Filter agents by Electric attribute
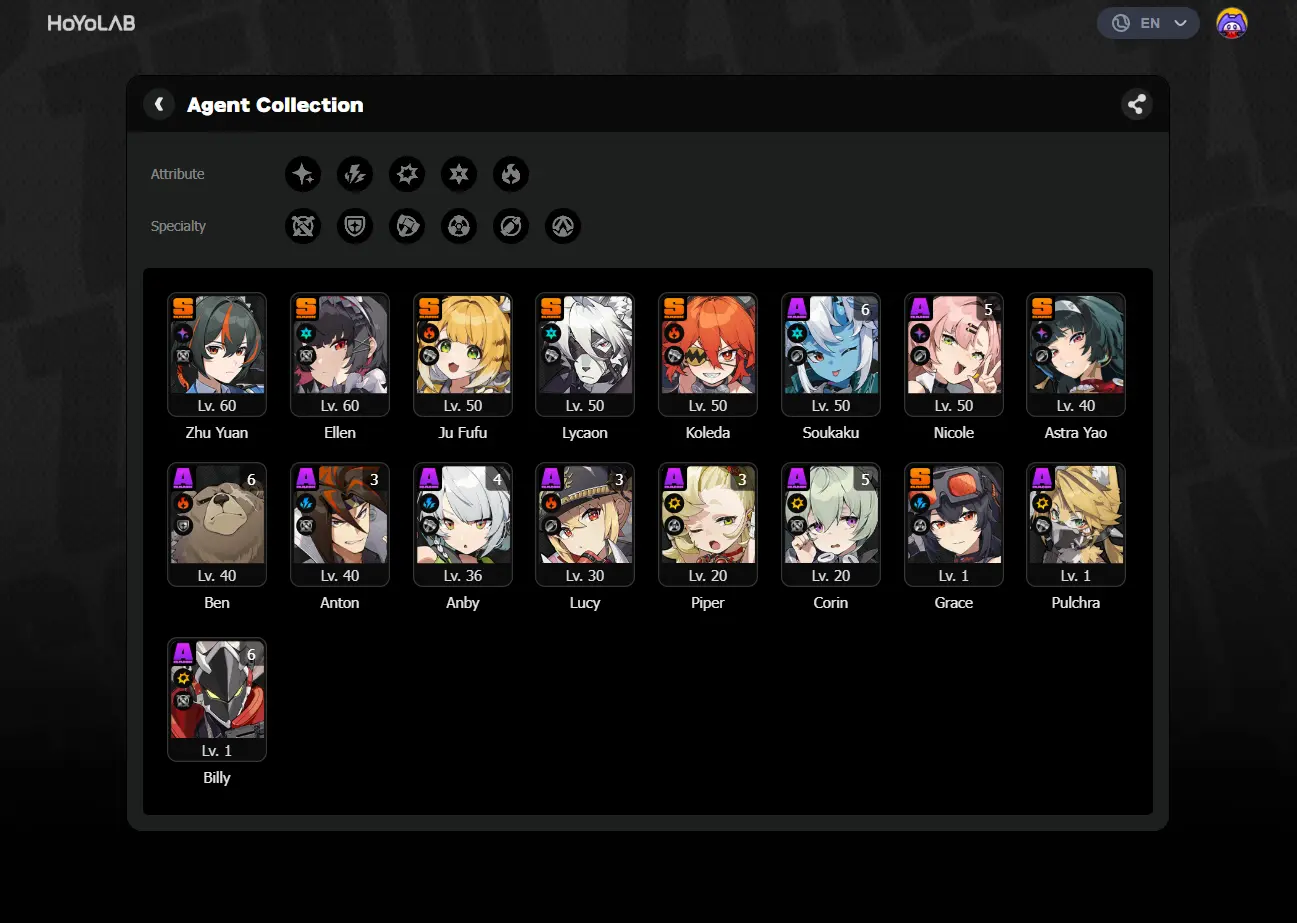The height and width of the screenshot is (923, 1297). point(355,174)
